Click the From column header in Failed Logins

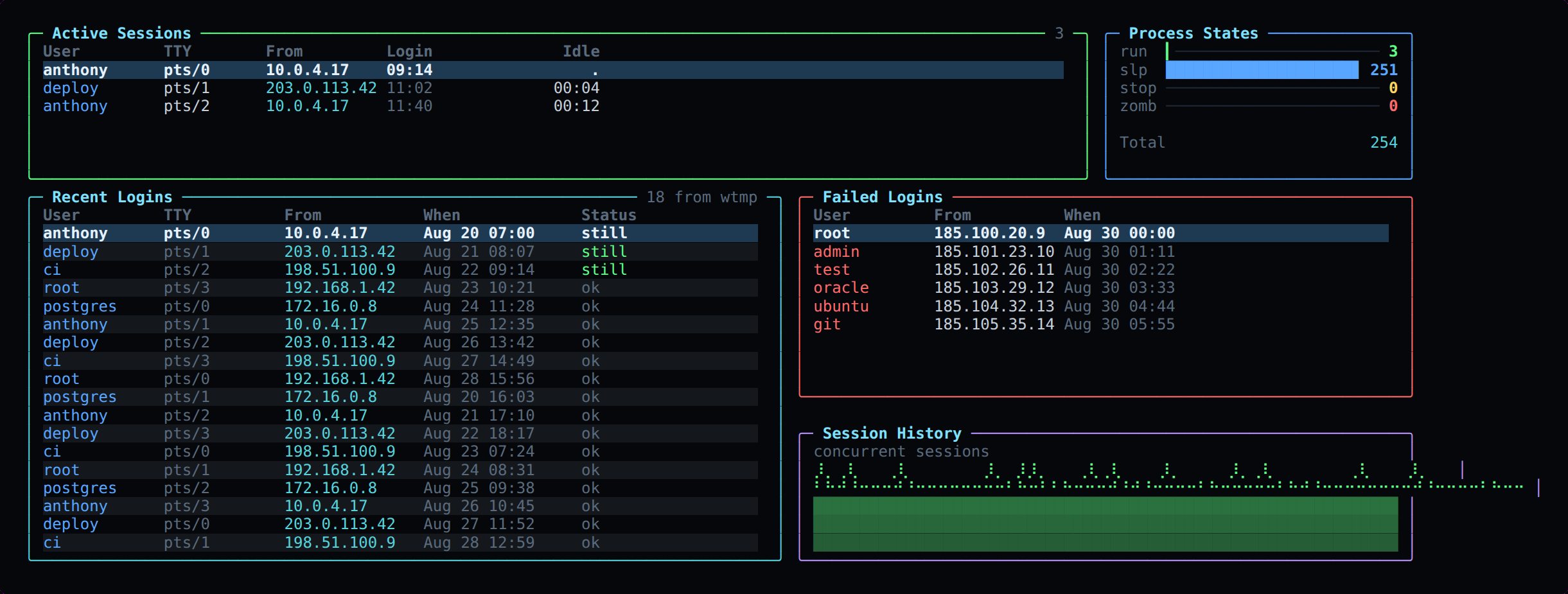[953, 215]
